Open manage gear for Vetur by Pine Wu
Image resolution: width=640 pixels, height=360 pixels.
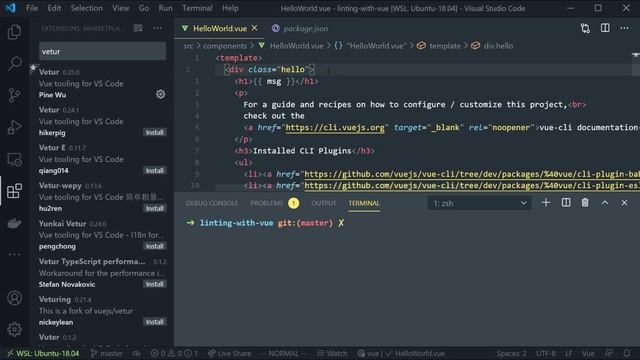click(x=160, y=95)
